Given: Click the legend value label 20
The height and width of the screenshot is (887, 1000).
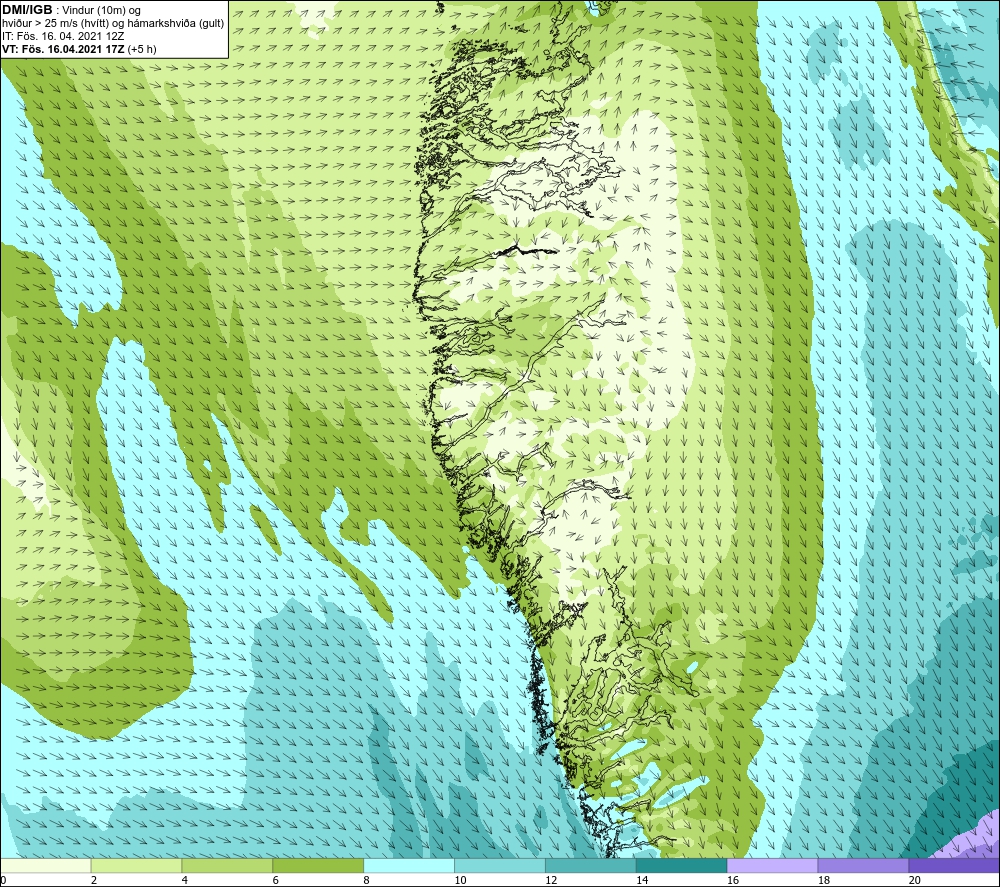Looking at the screenshot, I should (915, 880).
